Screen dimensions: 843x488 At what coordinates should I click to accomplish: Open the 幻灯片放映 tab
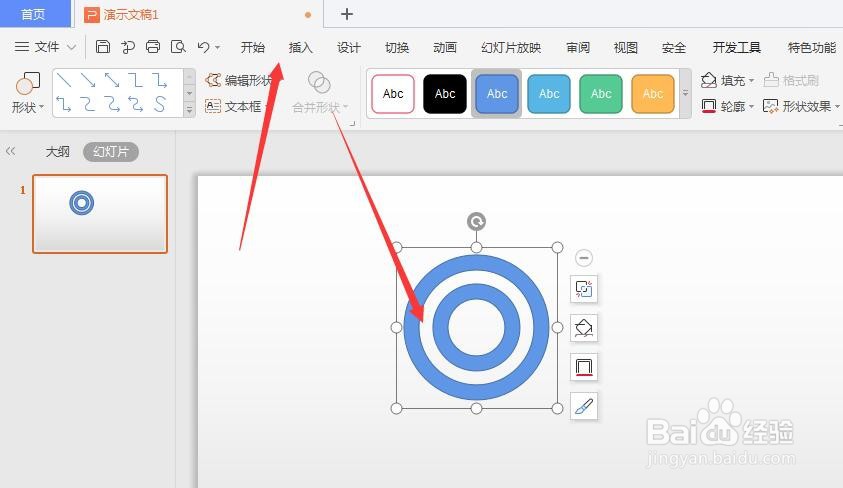coord(511,47)
